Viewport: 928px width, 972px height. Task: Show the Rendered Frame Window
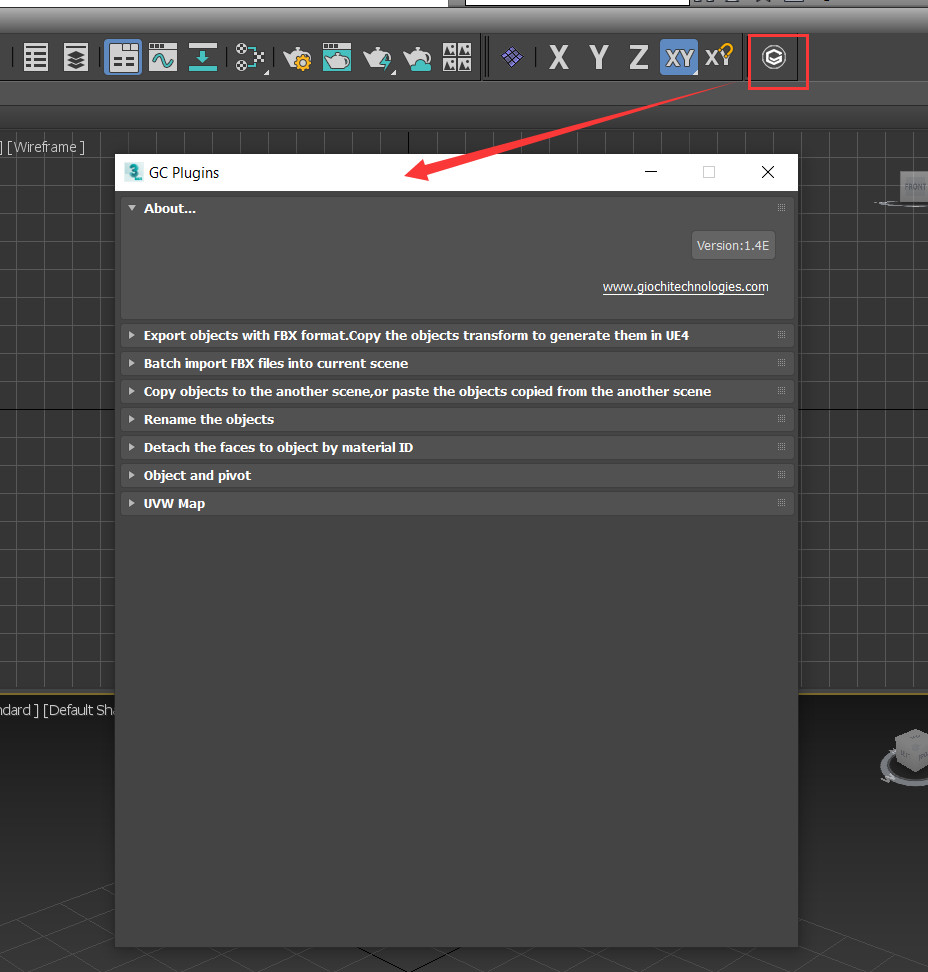point(336,58)
